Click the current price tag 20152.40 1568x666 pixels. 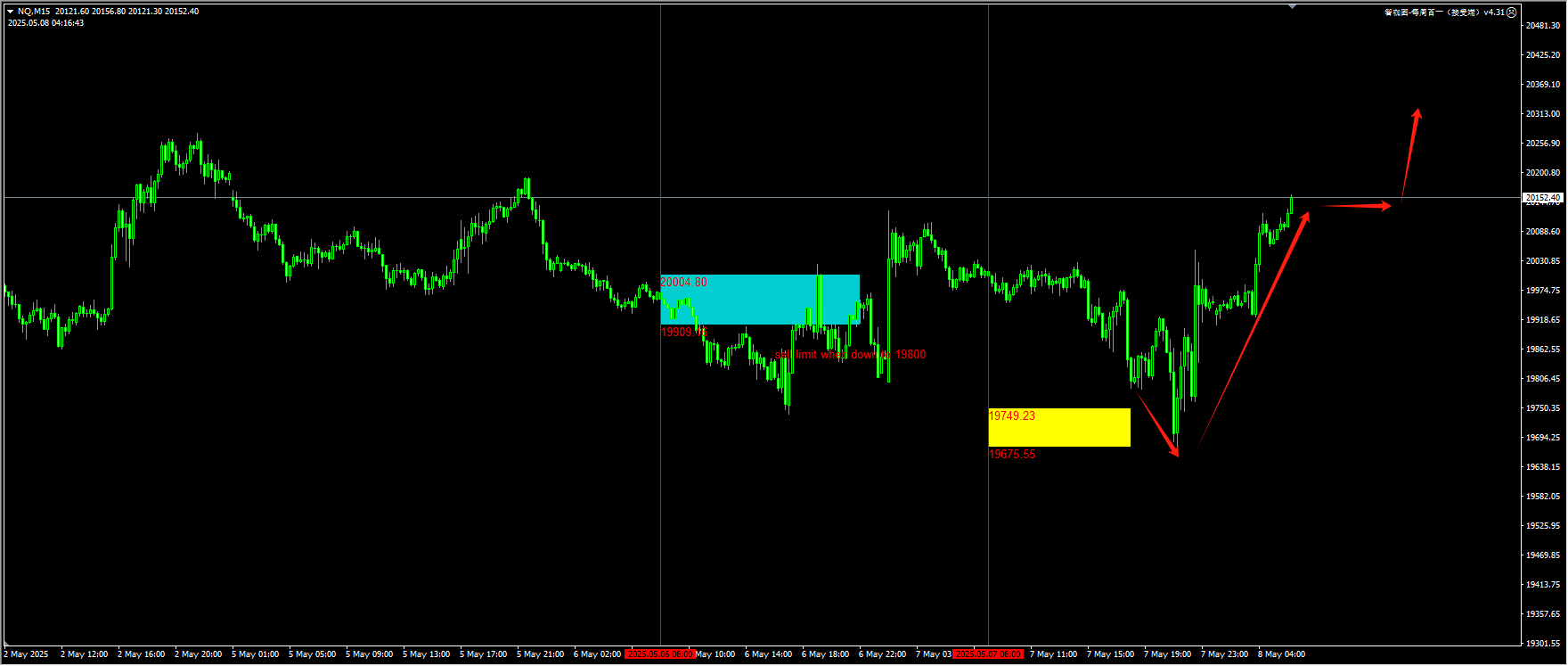(x=1542, y=197)
